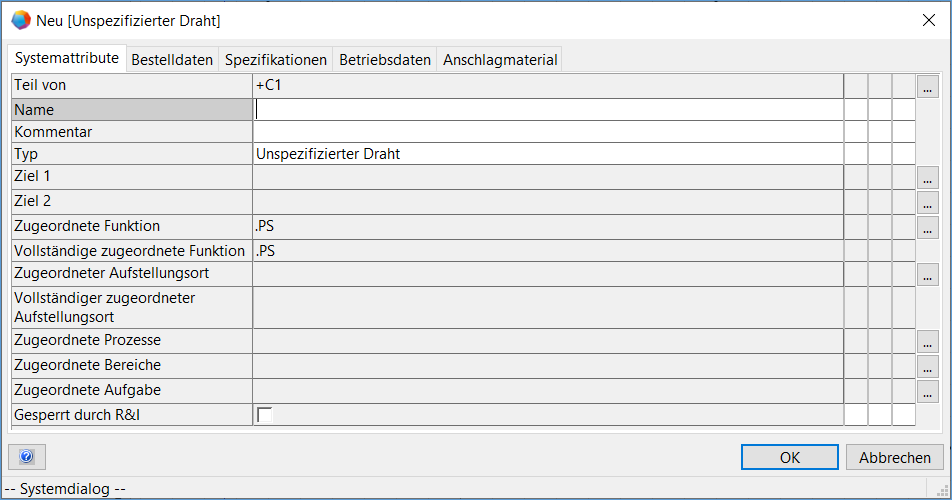Switch to the Spezifikationen tab
This screenshot has height=500, width=952.
276,60
